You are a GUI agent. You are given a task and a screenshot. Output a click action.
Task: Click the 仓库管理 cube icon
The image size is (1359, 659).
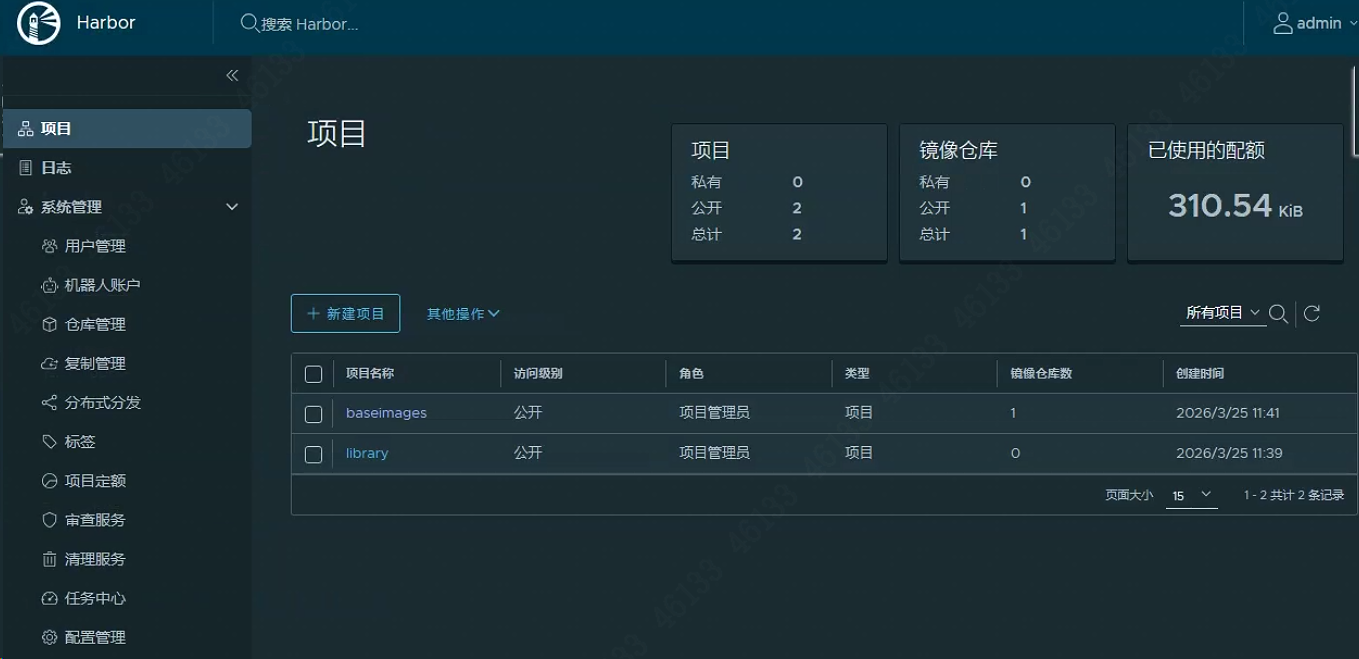[x=49, y=324]
